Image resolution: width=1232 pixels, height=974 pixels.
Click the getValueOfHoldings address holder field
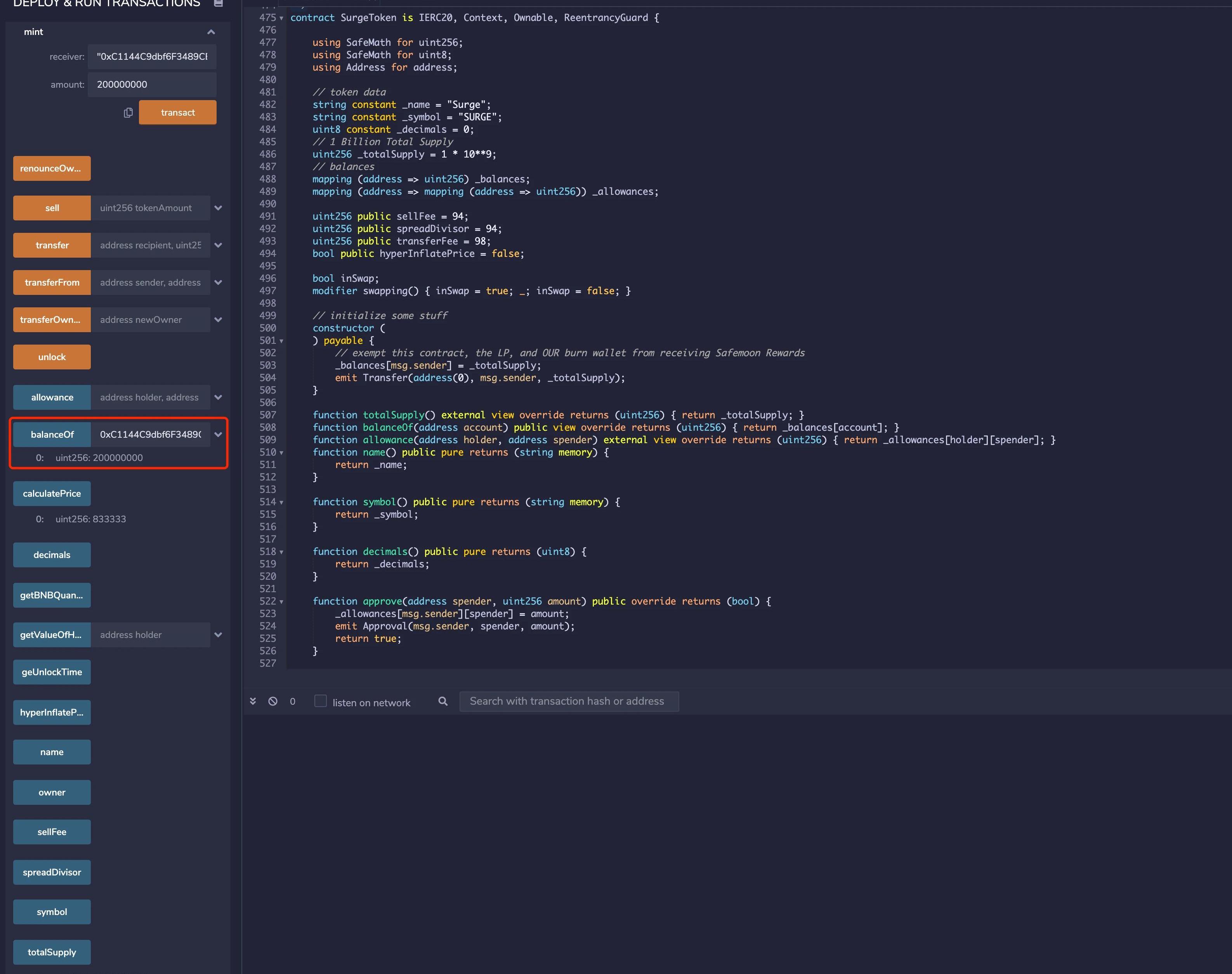point(151,635)
